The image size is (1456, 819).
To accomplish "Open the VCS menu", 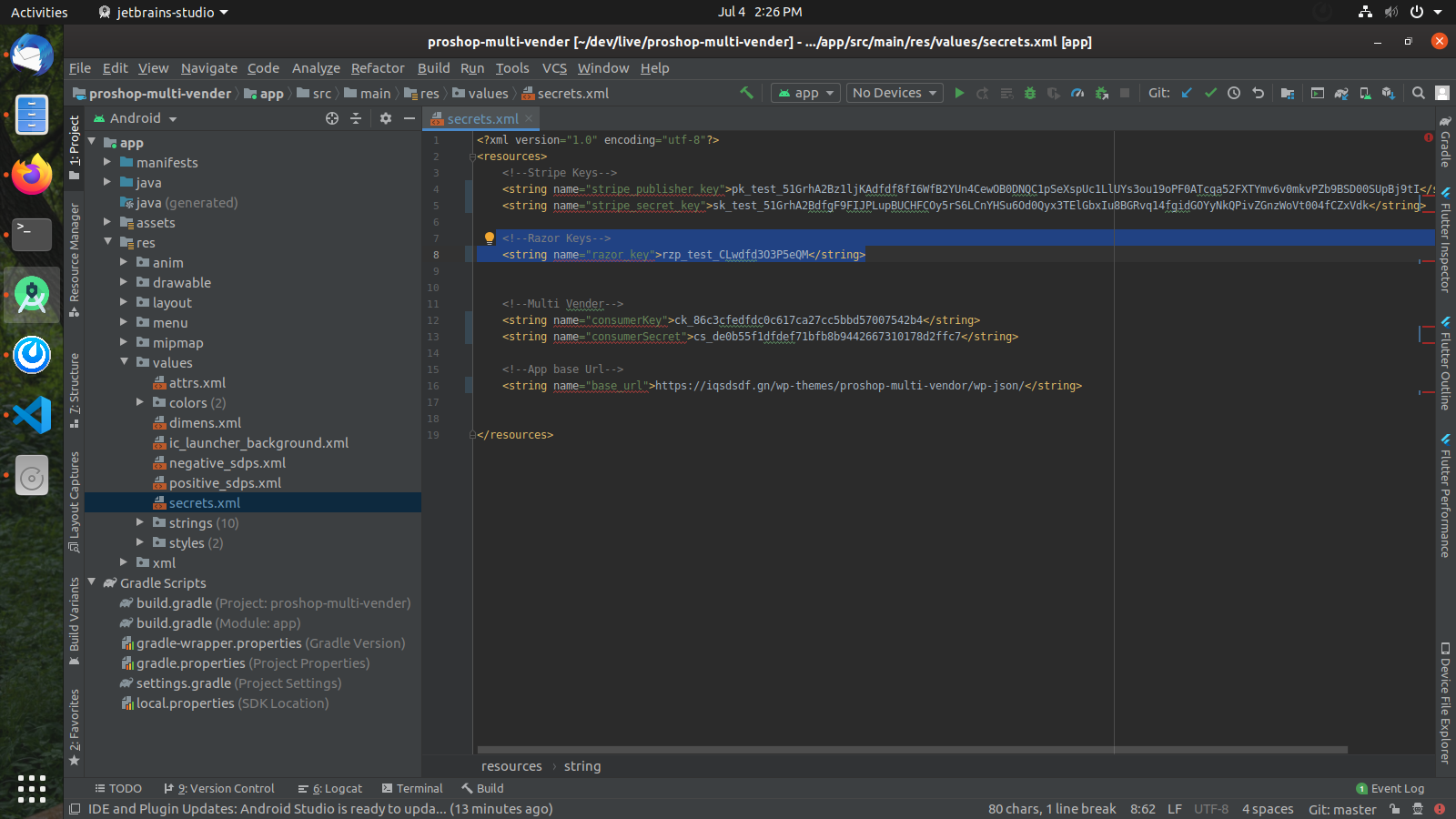I will (x=554, y=68).
